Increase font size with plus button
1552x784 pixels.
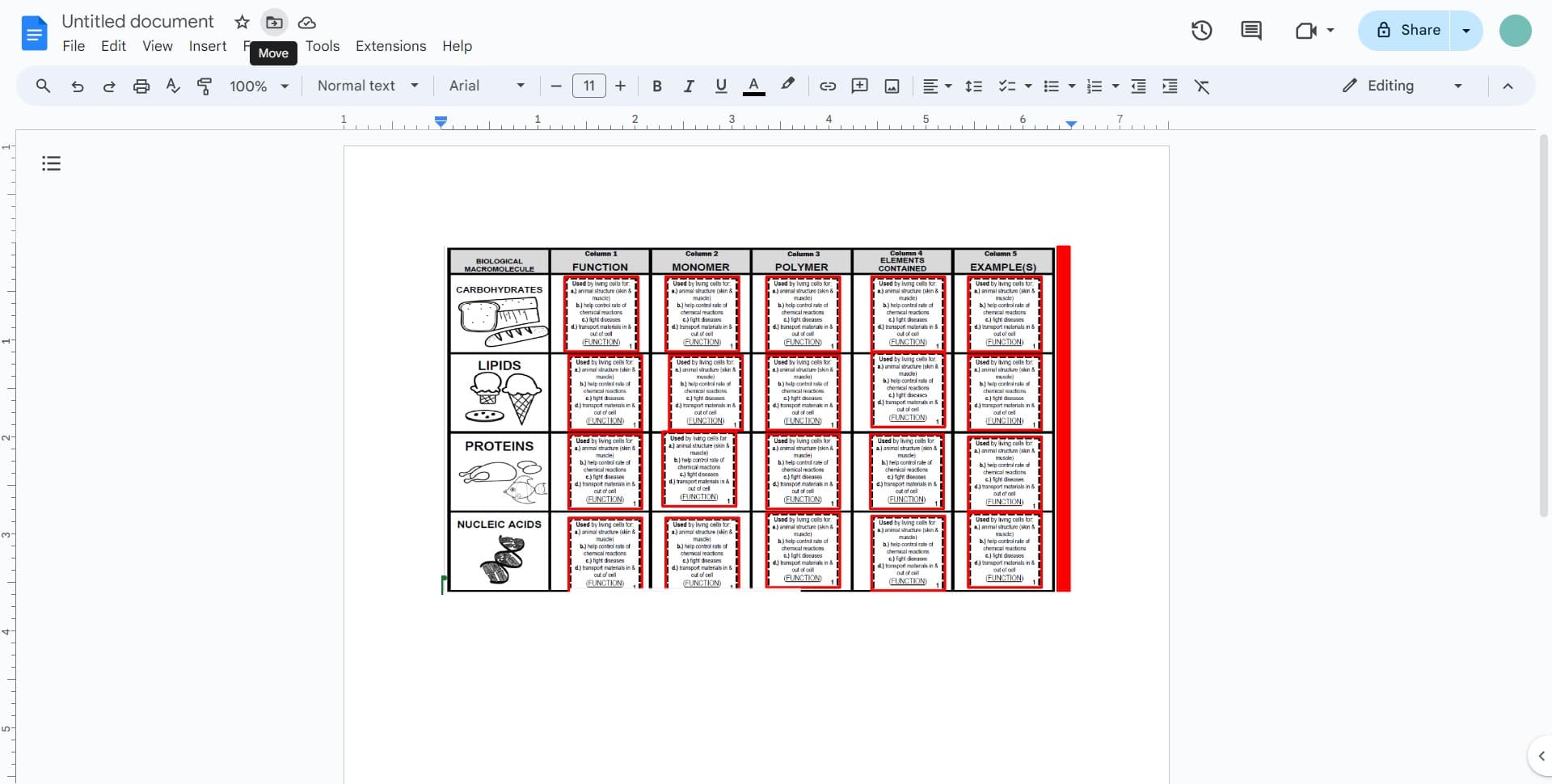pos(620,86)
